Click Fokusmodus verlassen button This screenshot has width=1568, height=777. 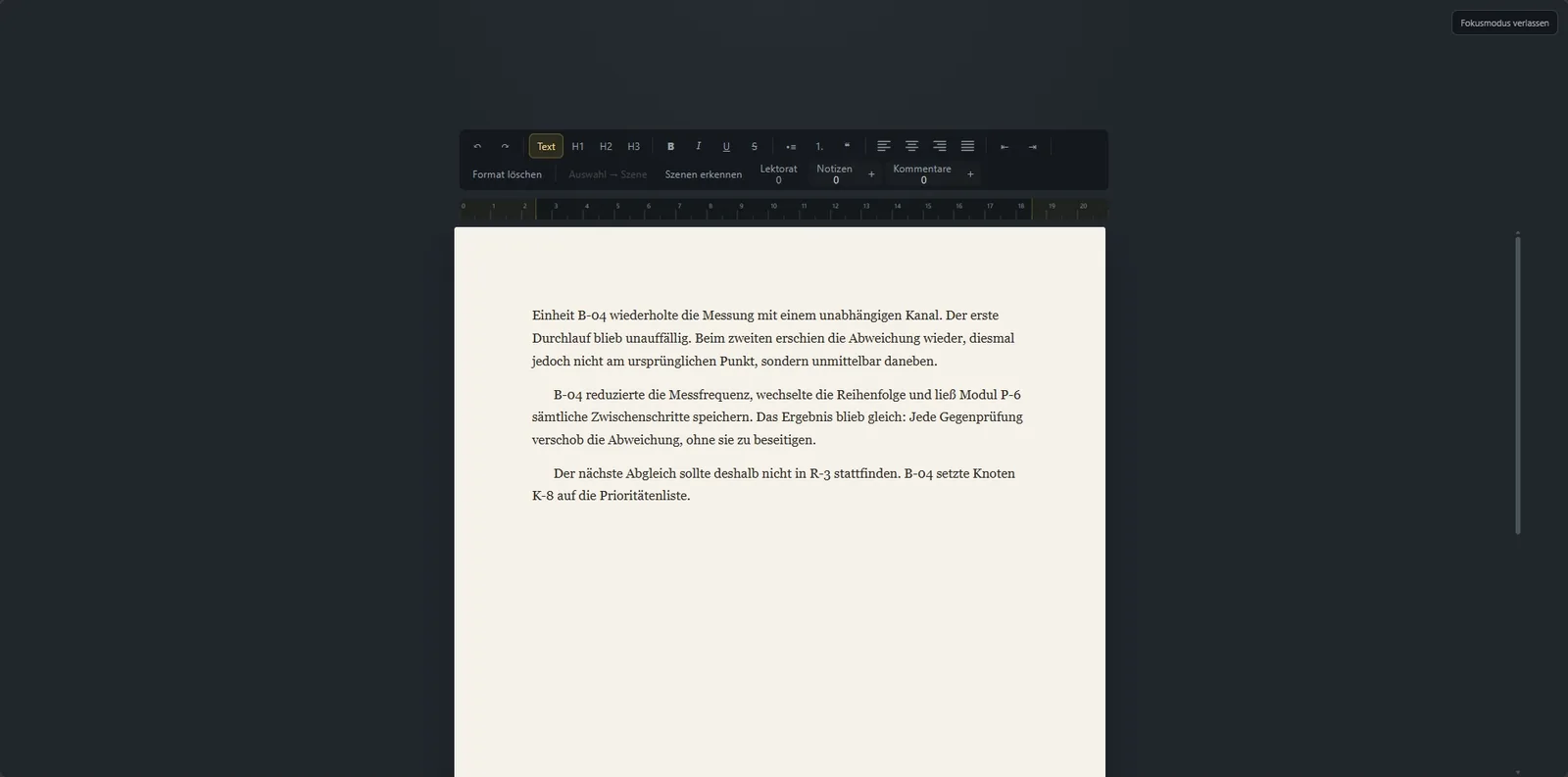[x=1504, y=23]
